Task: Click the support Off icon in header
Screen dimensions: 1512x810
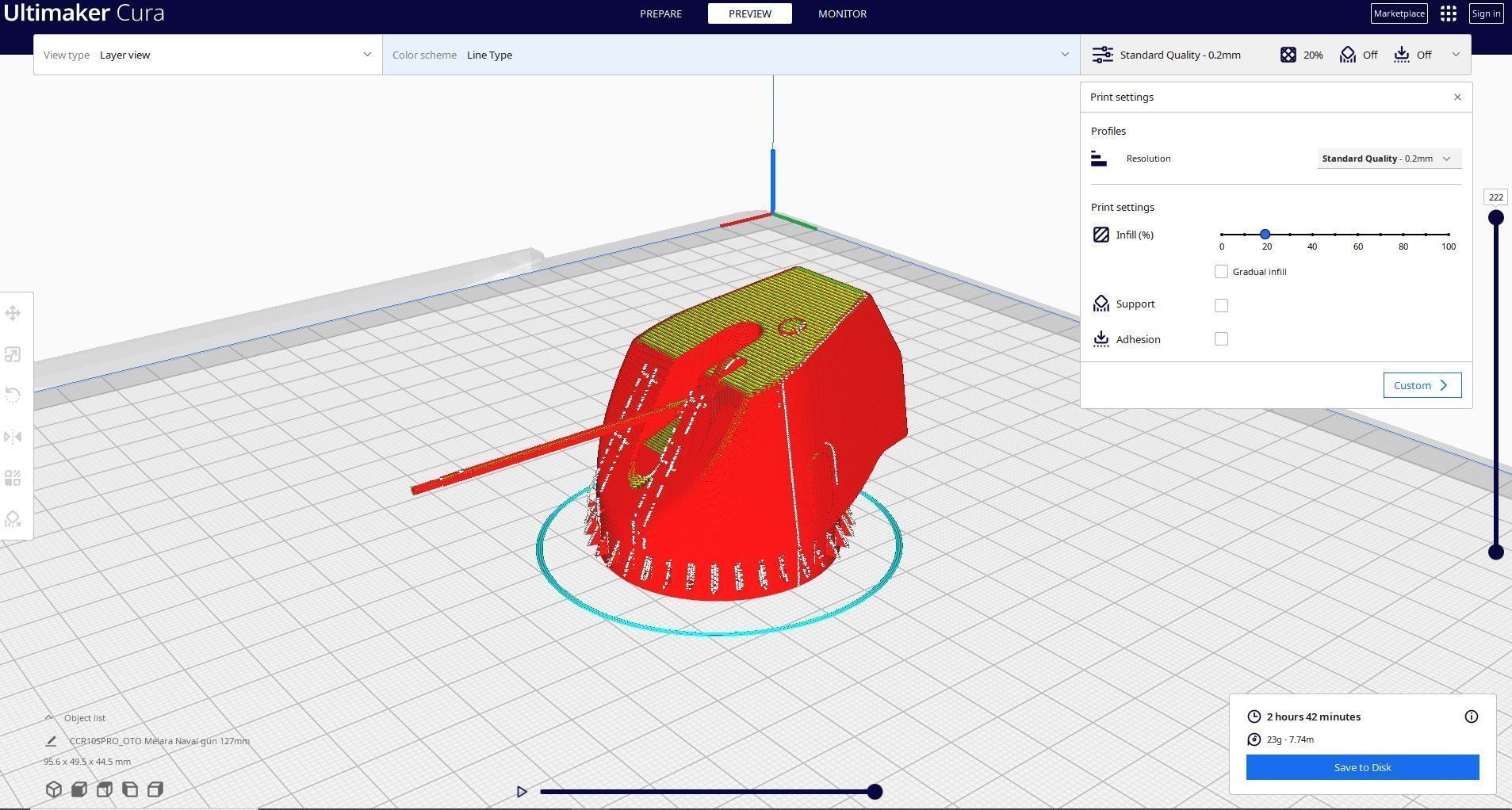Action: [1348, 55]
